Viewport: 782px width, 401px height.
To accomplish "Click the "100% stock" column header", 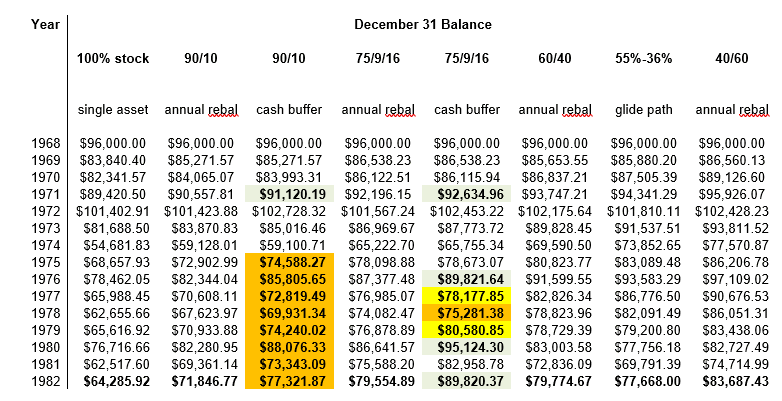I will point(113,59).
